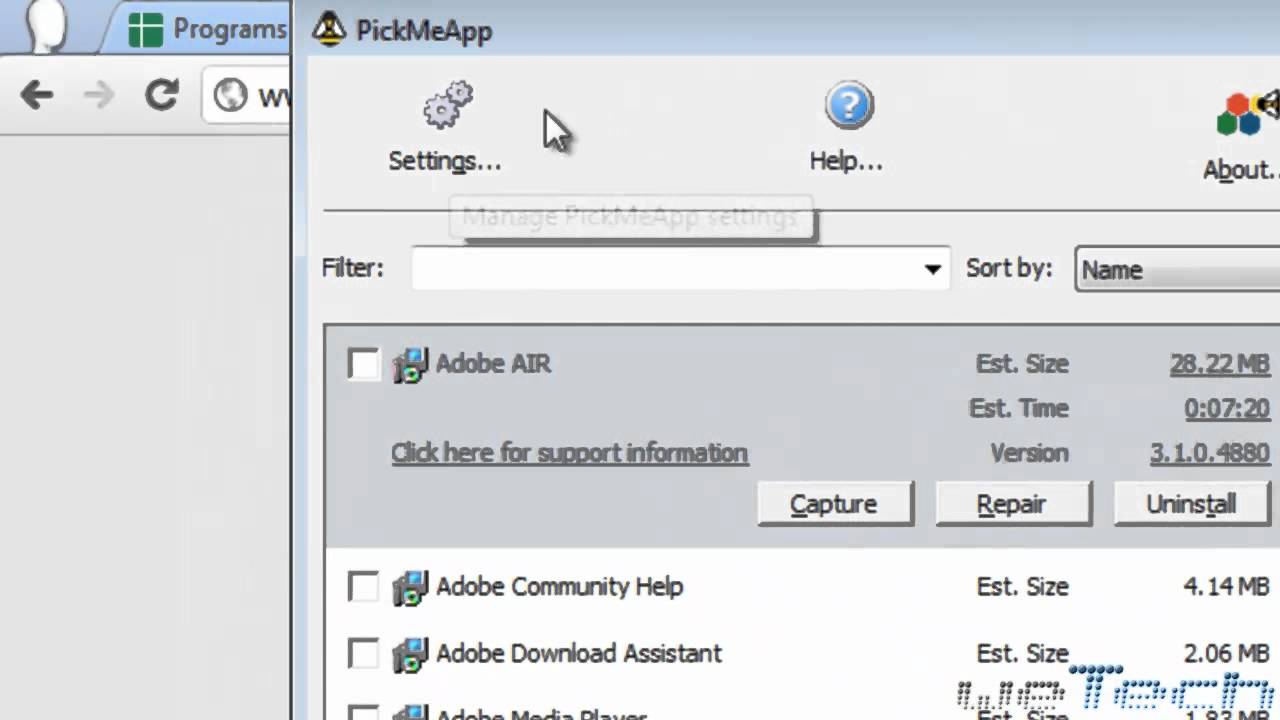This screenshot has height=720, width=1280.
Task: Click the globe icon in browser address bar
Action: coord(230,95)
